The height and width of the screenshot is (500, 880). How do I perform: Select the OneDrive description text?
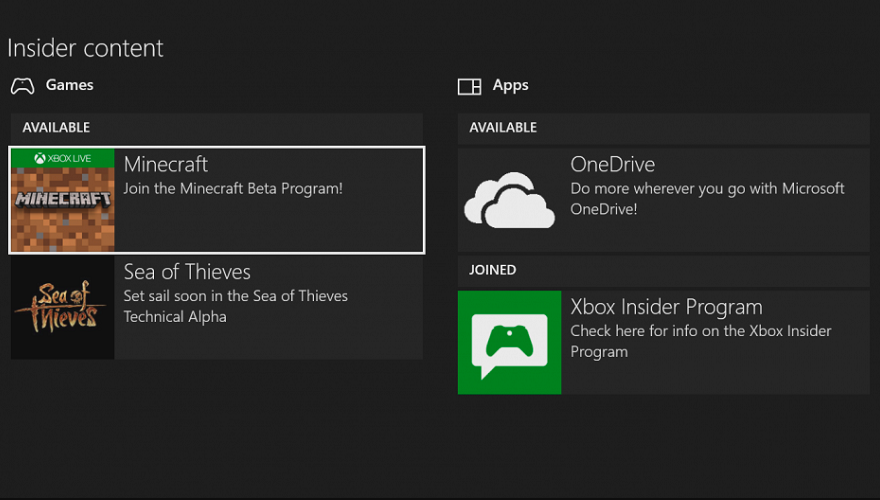(x=707, y=199)
